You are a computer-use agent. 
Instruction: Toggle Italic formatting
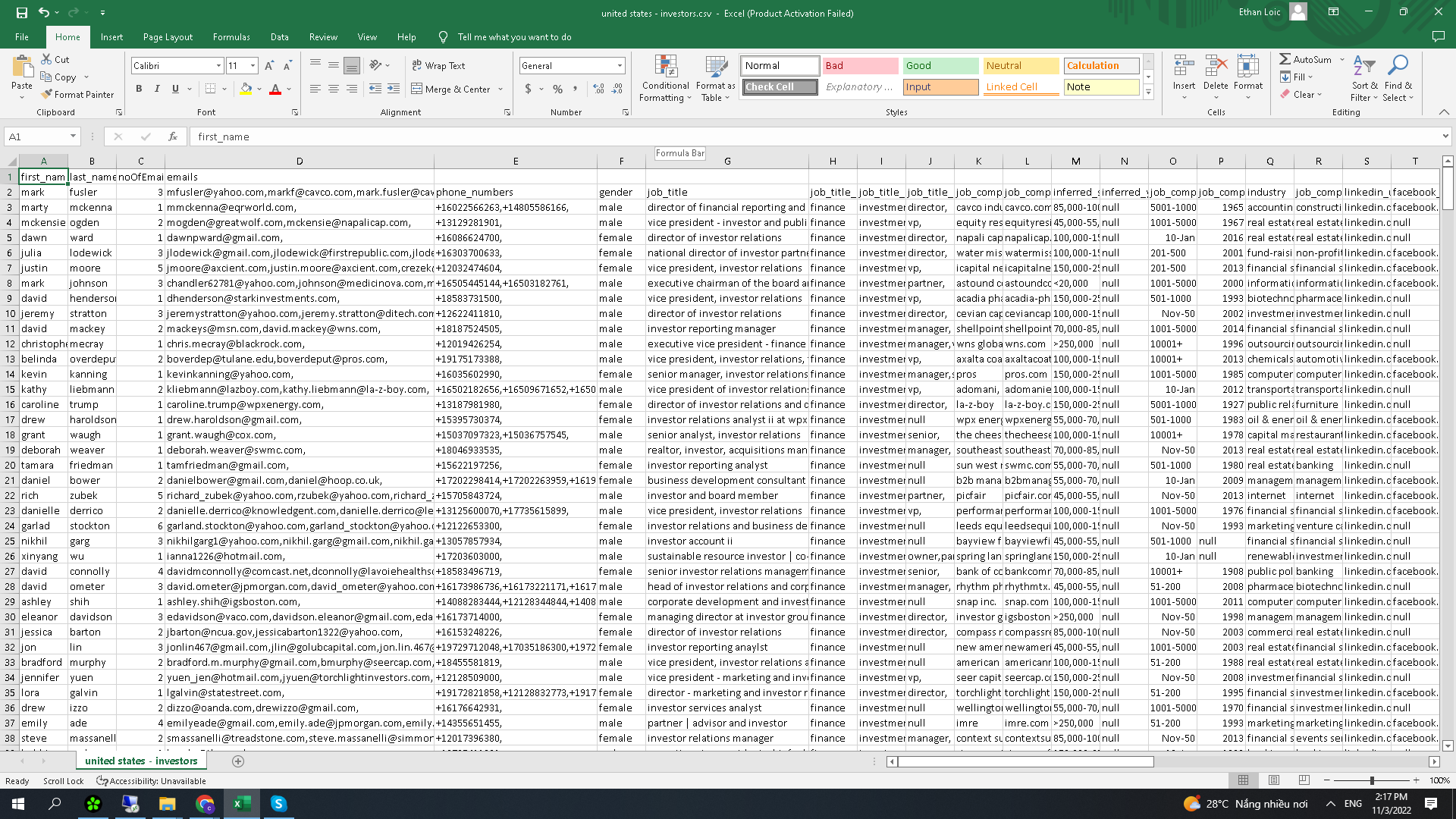pyautogui.click(x=157, y=89)
